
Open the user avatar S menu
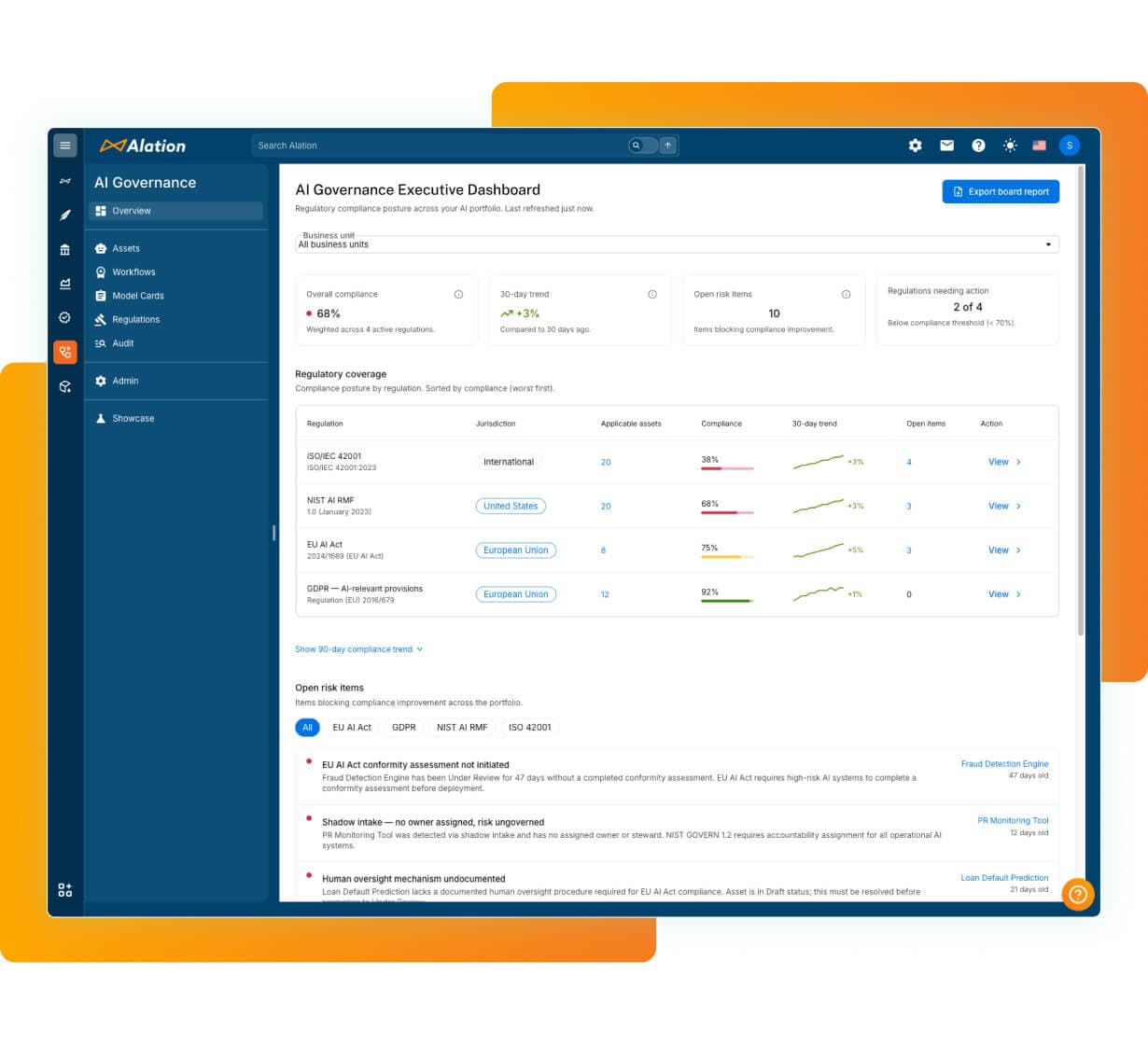[x=1070, y=146]
